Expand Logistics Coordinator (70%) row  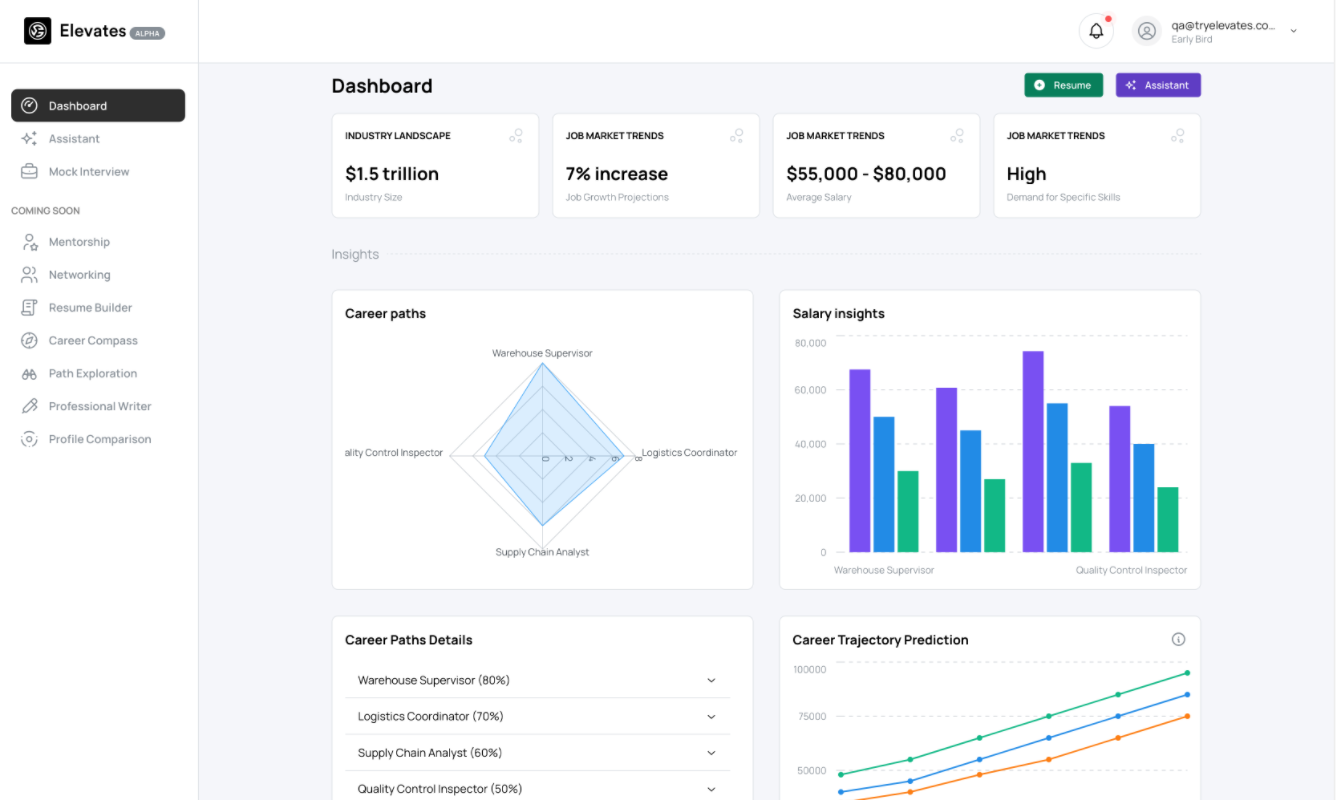pos(538,717)
